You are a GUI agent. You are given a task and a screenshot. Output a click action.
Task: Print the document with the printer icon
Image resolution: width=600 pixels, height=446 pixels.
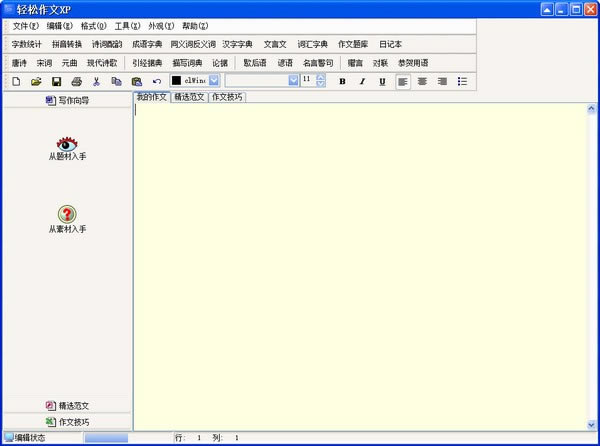coord(76,81)
